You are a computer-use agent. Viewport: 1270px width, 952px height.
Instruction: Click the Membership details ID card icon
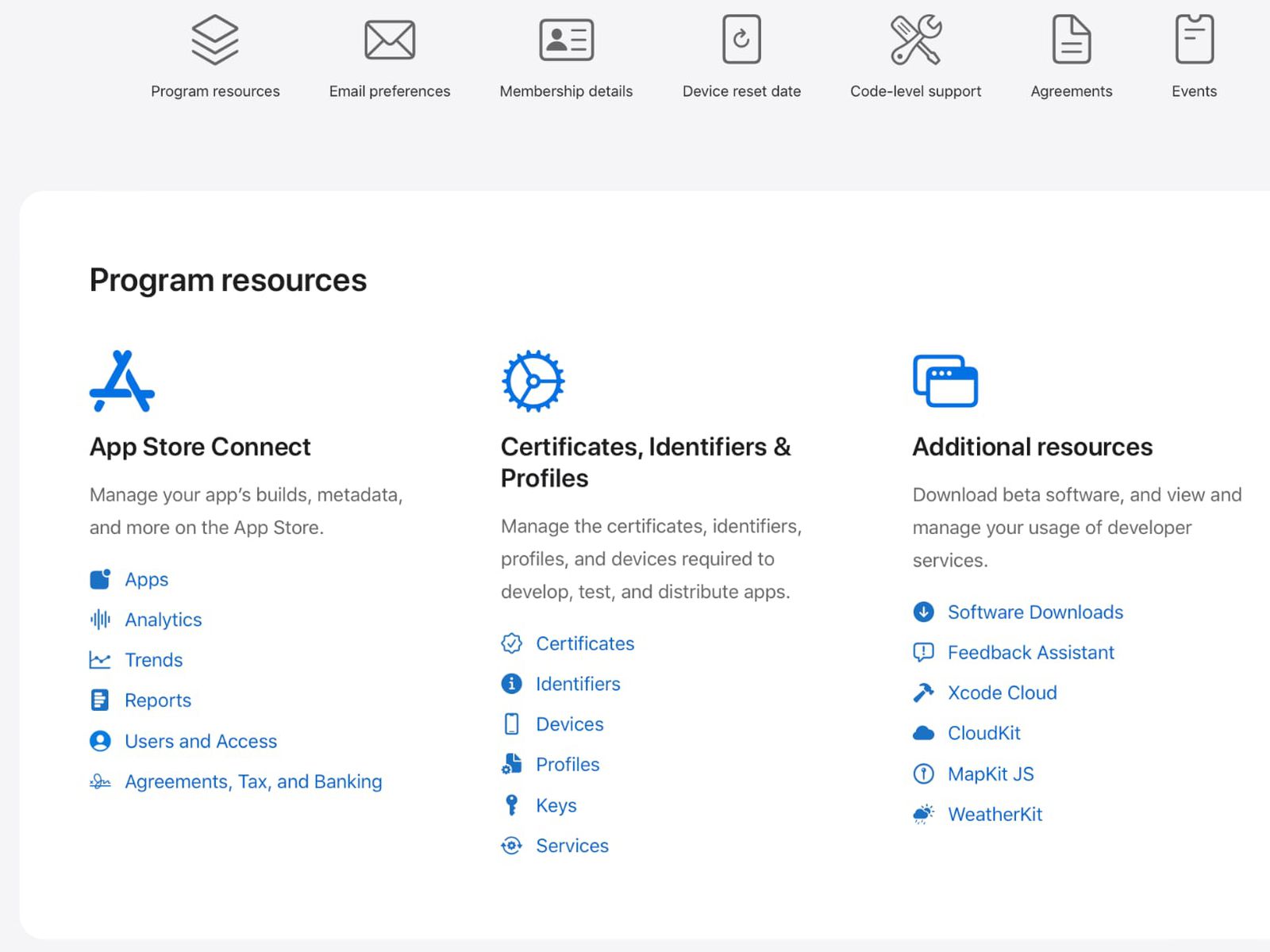pos(566,40)
